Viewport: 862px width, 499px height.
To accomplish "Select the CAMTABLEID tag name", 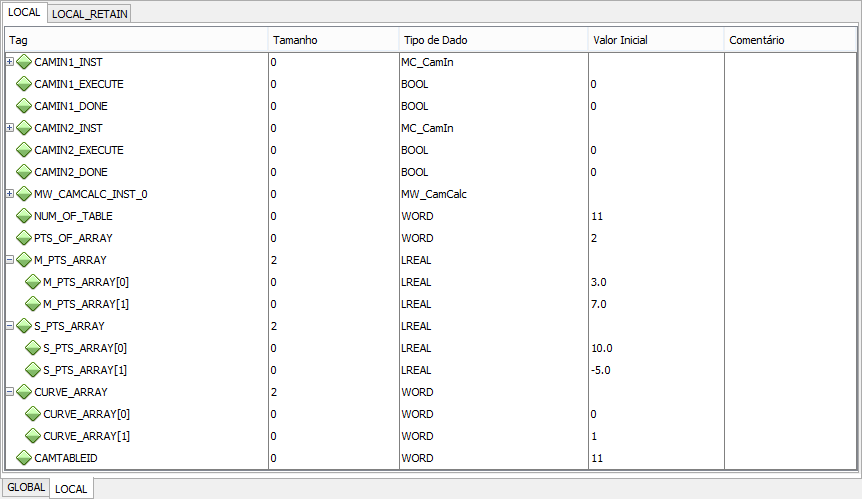I will 65,458.
